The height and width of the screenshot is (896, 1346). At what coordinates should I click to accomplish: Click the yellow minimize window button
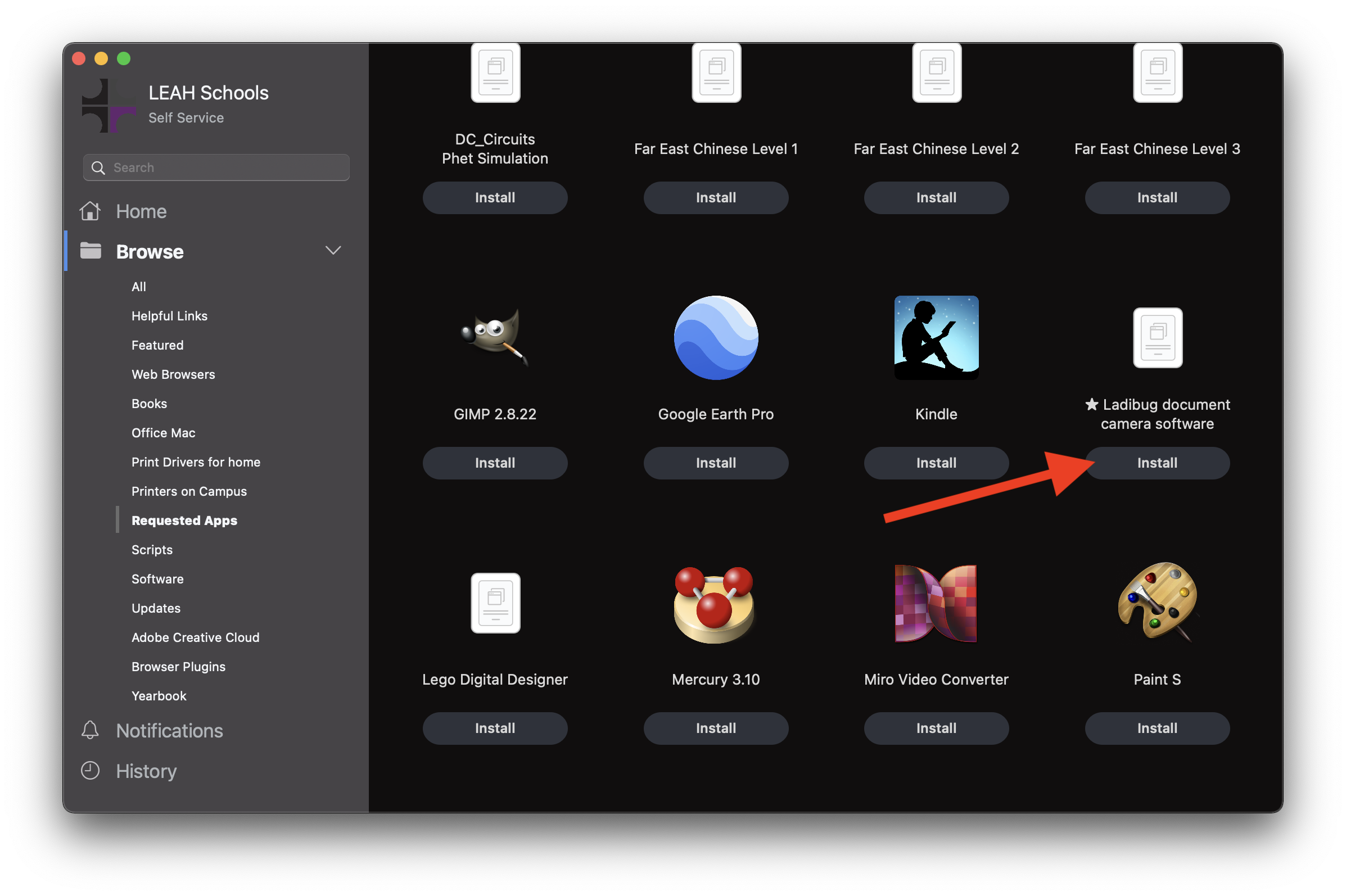101,58
